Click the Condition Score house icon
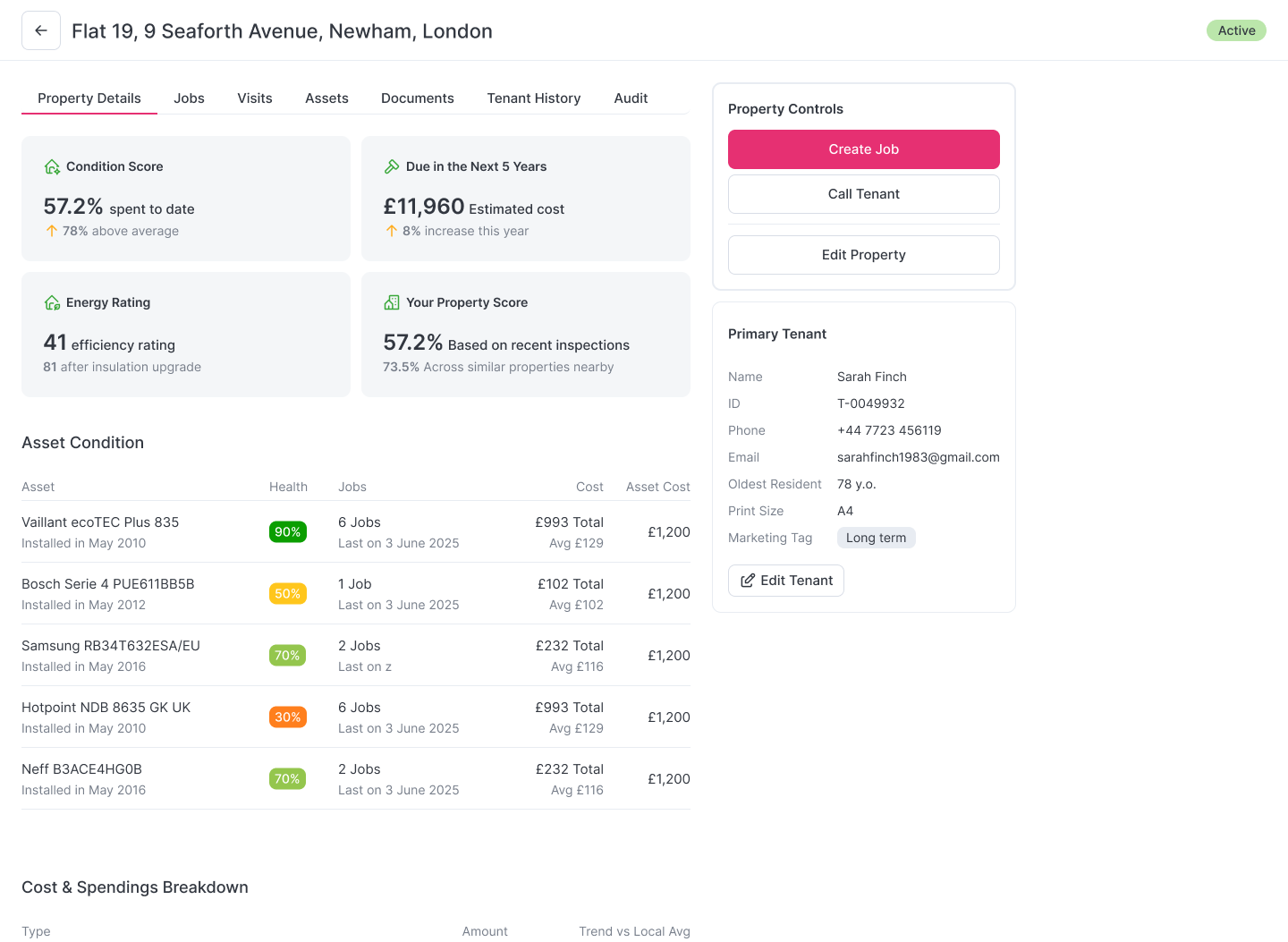Viewport: 1288px width, 942px height. pos(52,166)
